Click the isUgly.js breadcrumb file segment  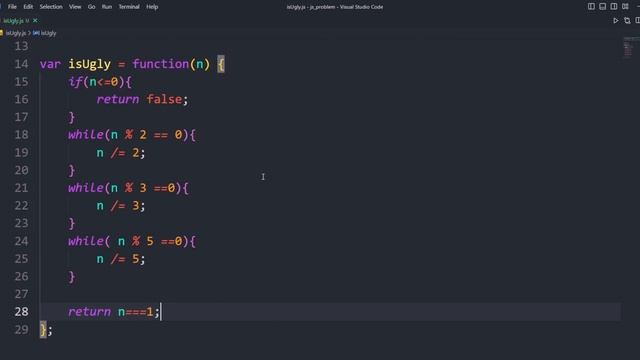pos(16,33)
